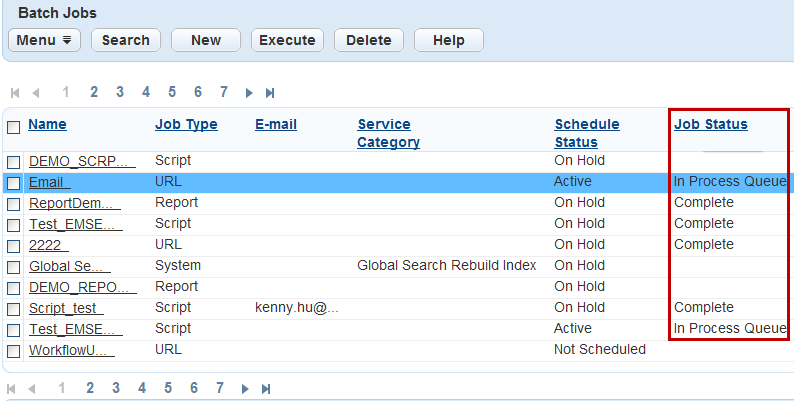Sort by Job Status column header

point(710,124)
